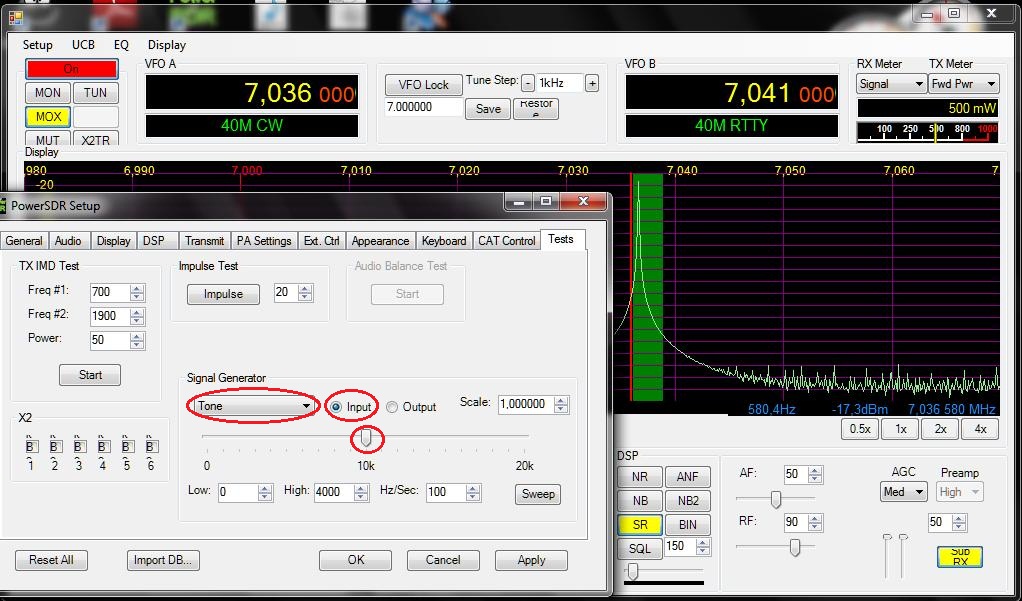Click the red On power button
This screenshot has height=601, width=1022.
click(x=71, y=69)
